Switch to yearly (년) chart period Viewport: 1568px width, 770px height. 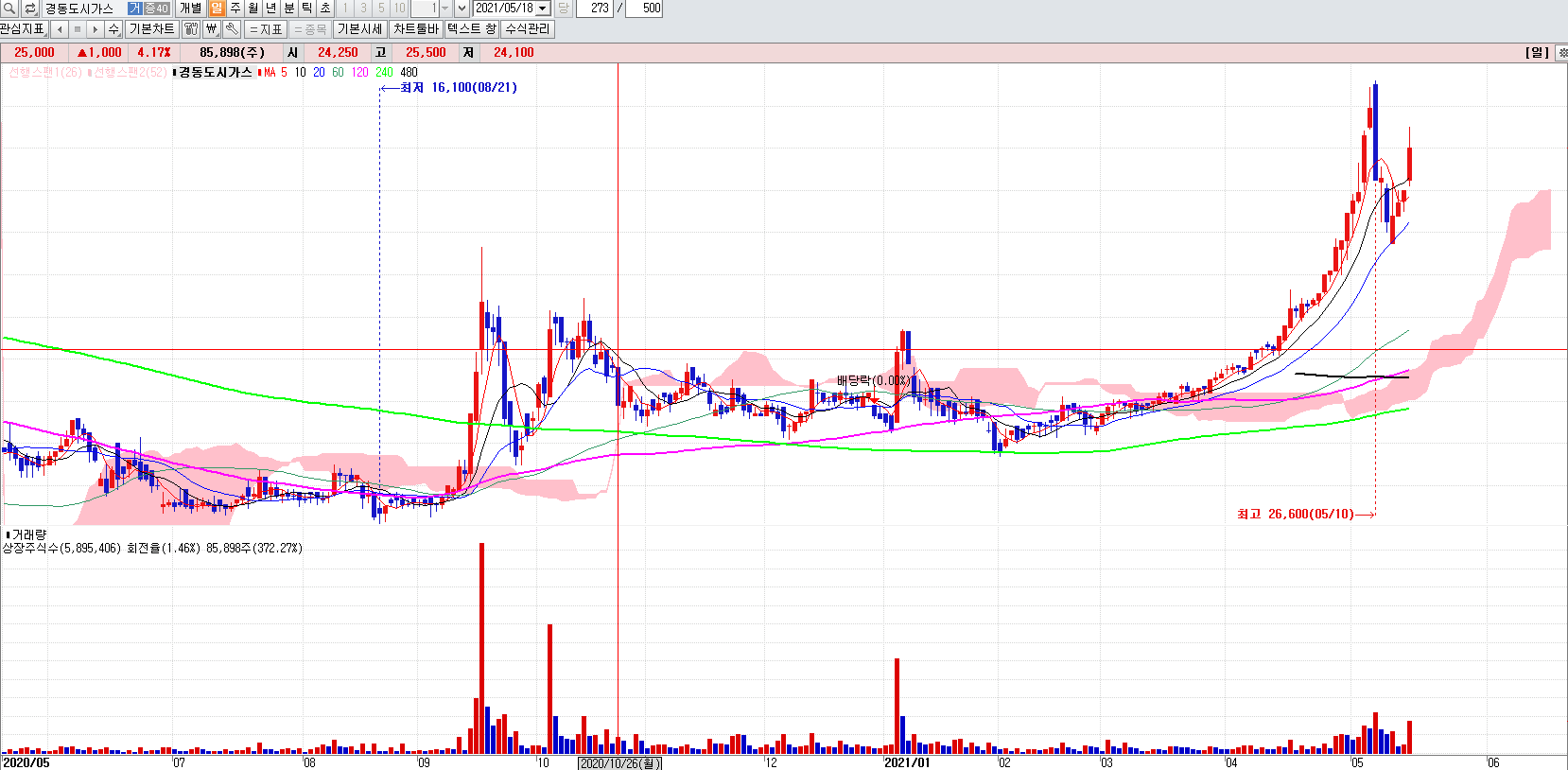click(x=271, y=9)
